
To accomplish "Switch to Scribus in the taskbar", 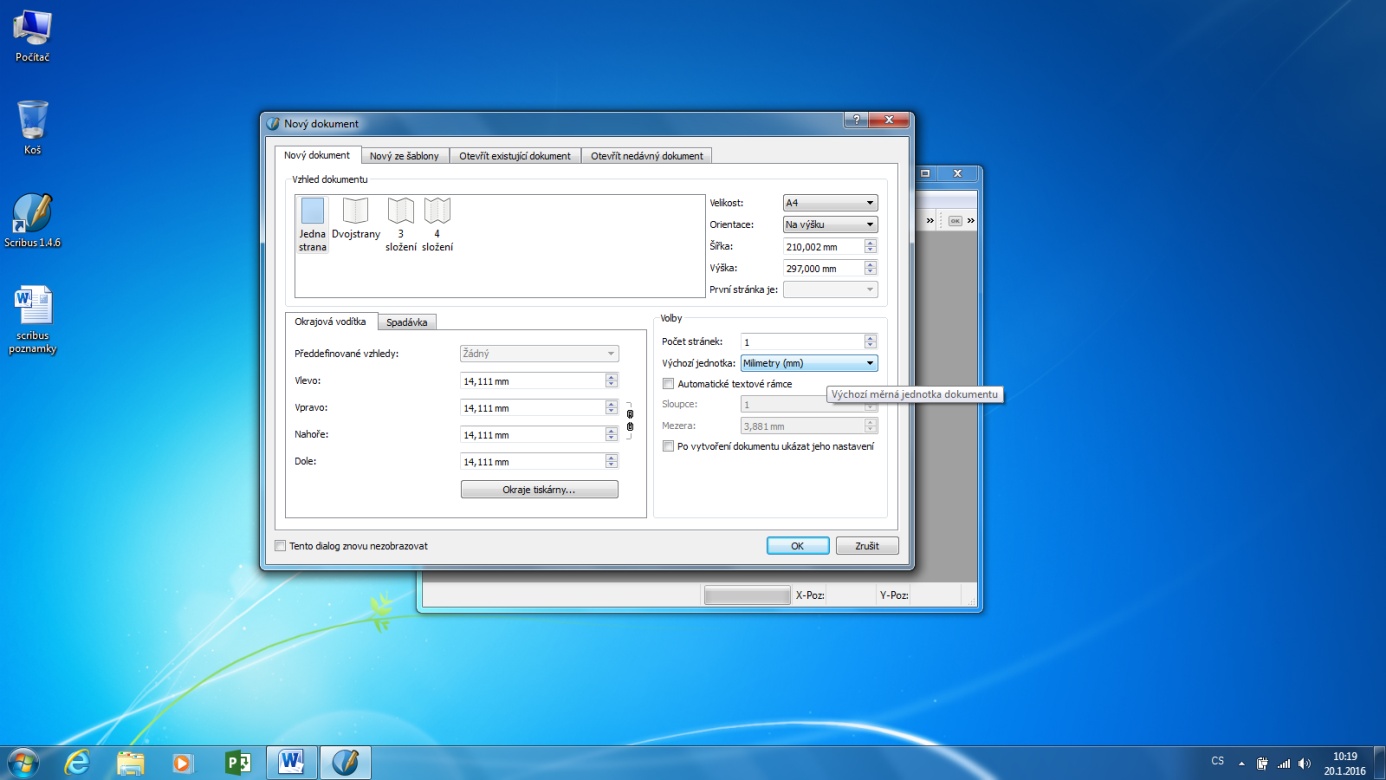I will coord(345,762).
